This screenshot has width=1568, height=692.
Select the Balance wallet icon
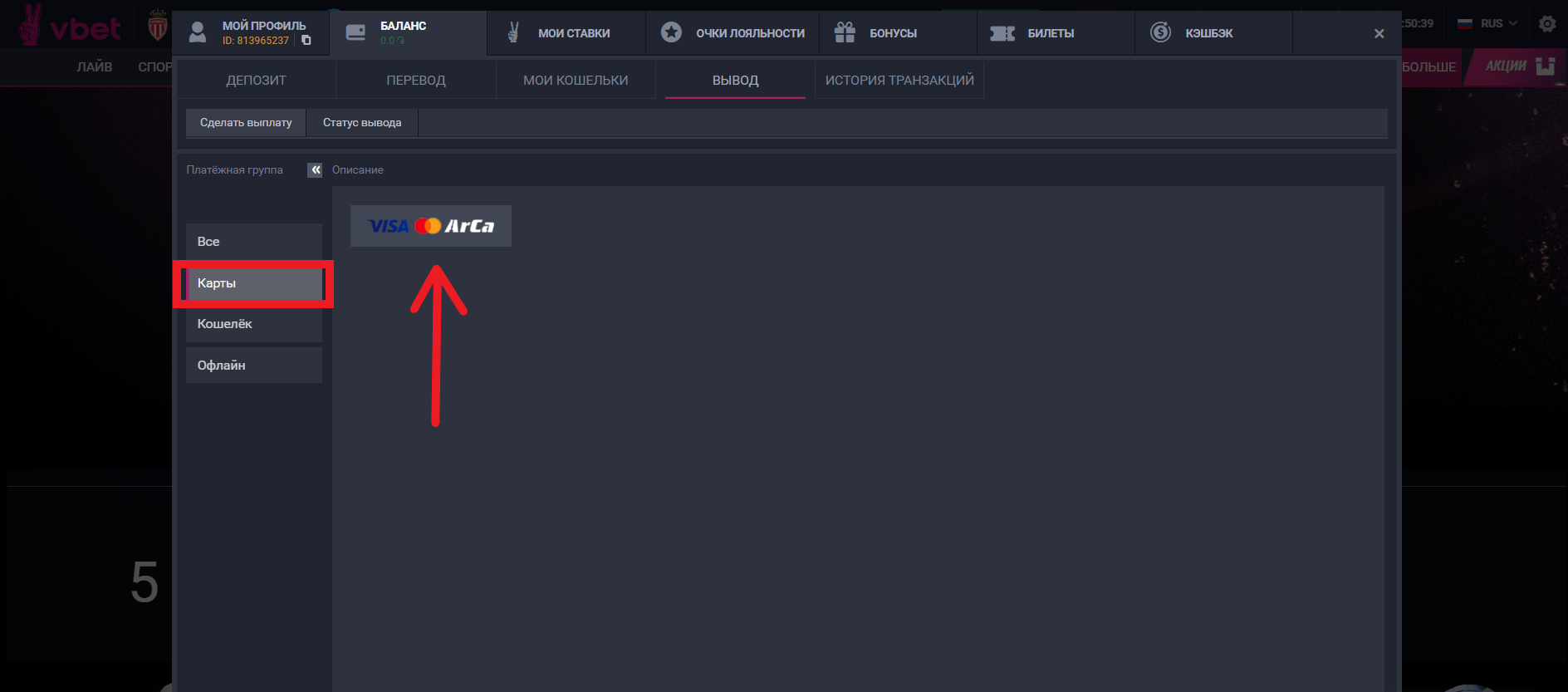point(355,32)
